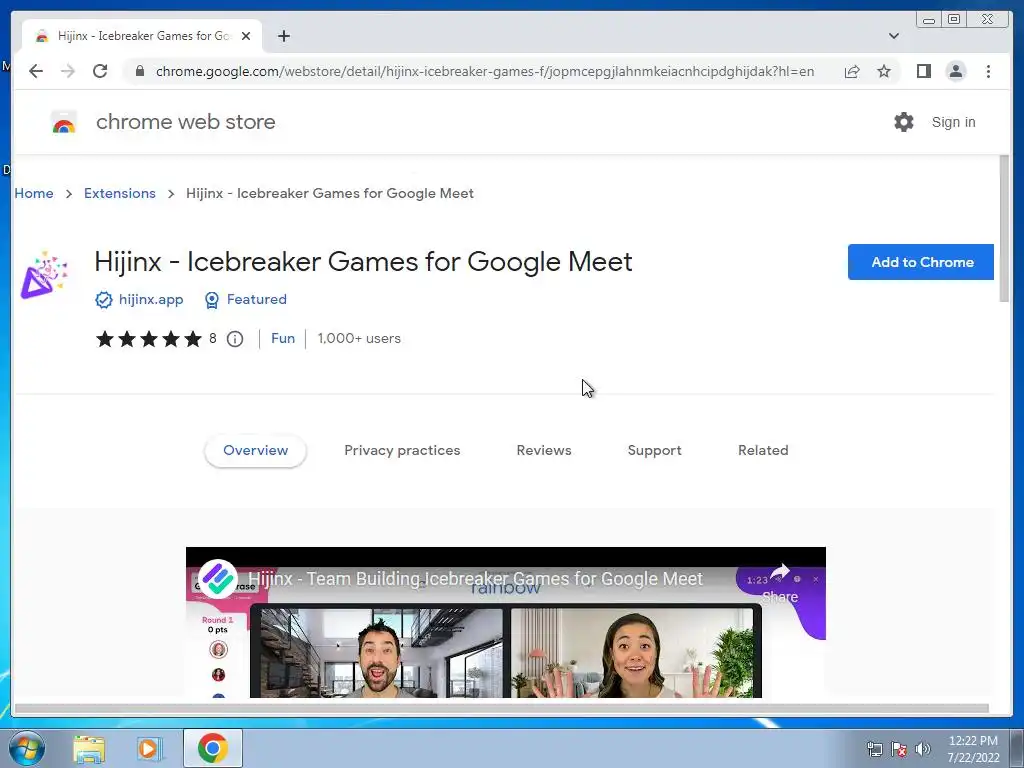Visit the hijinx.app publisher link
1024x768 pixels.
tap(151, 299)
